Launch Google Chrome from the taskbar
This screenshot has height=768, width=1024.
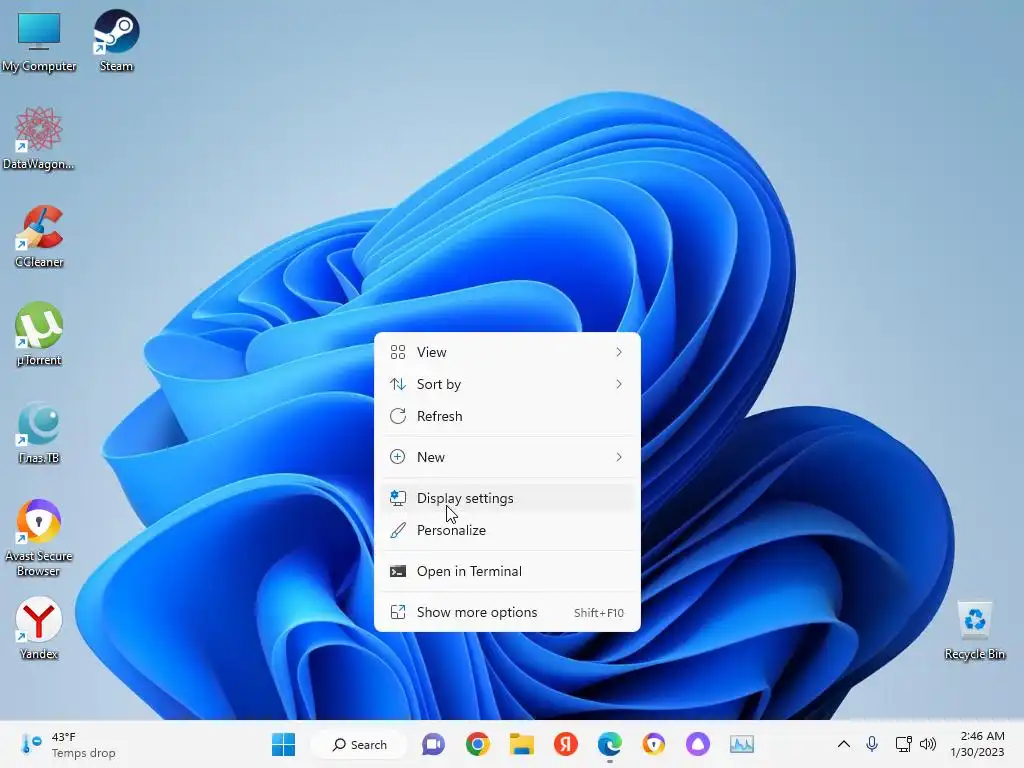click(x=477, y=744)
